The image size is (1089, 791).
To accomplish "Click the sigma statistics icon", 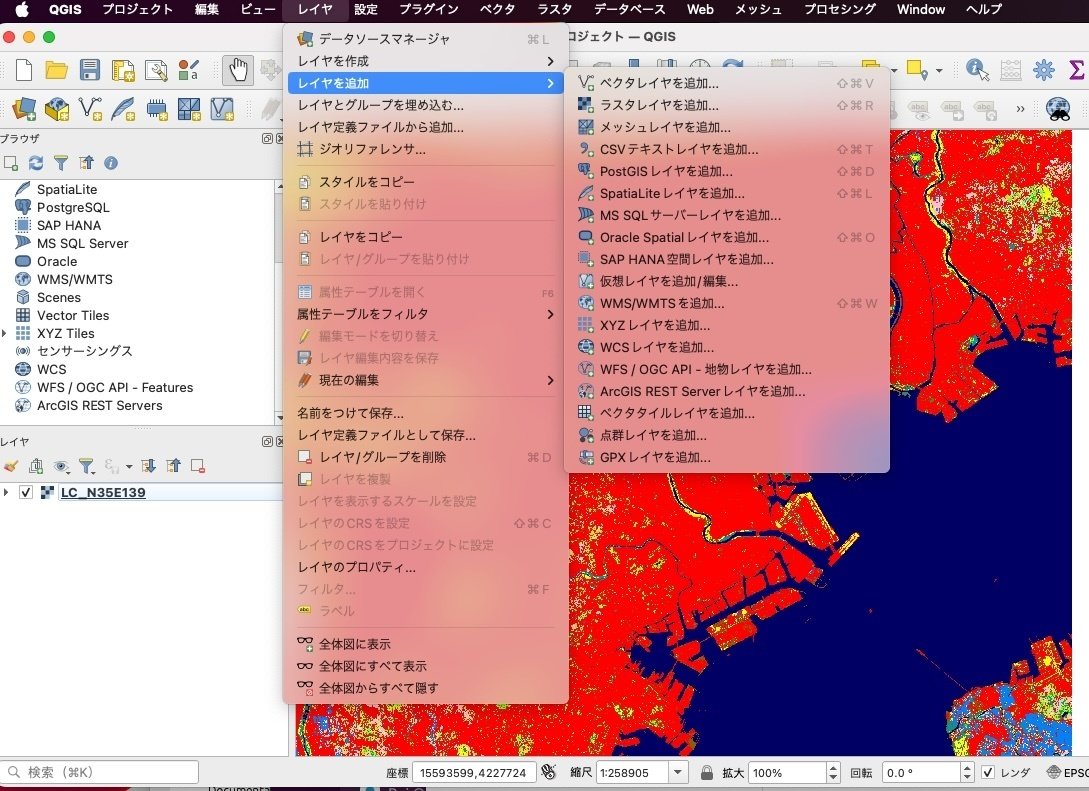I will pos(1077,69).
